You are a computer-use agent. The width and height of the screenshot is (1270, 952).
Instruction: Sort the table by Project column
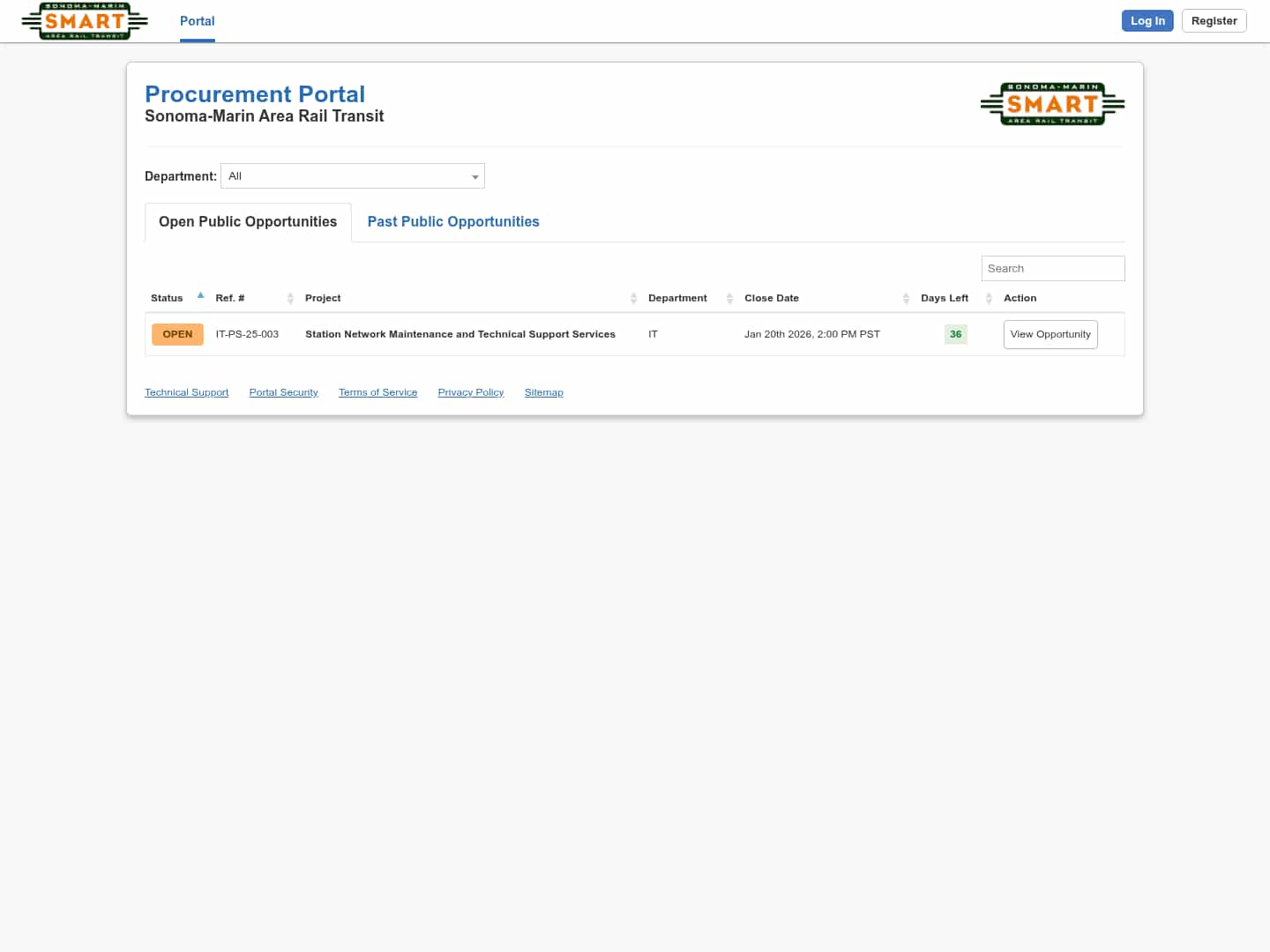tap(633, 298)
